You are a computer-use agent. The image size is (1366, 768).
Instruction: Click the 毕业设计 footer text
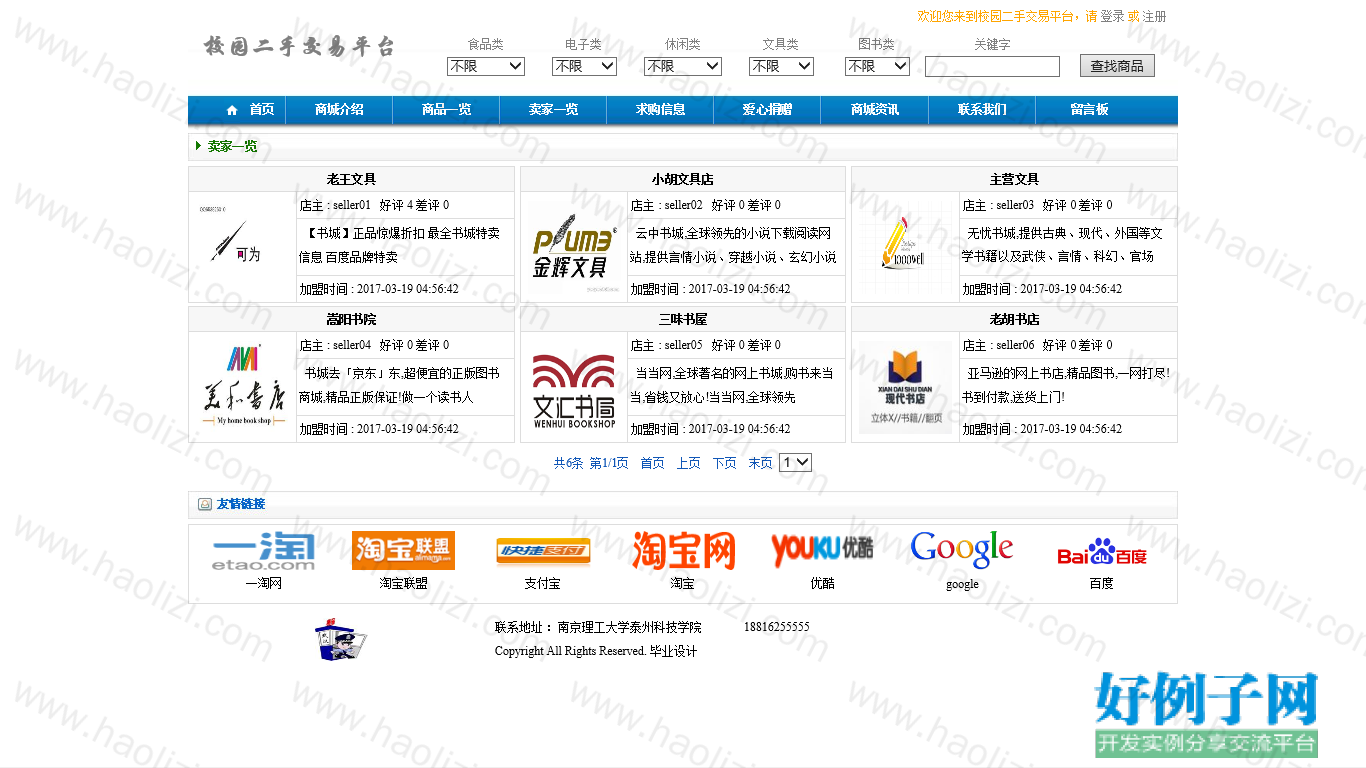coord(673,651)
